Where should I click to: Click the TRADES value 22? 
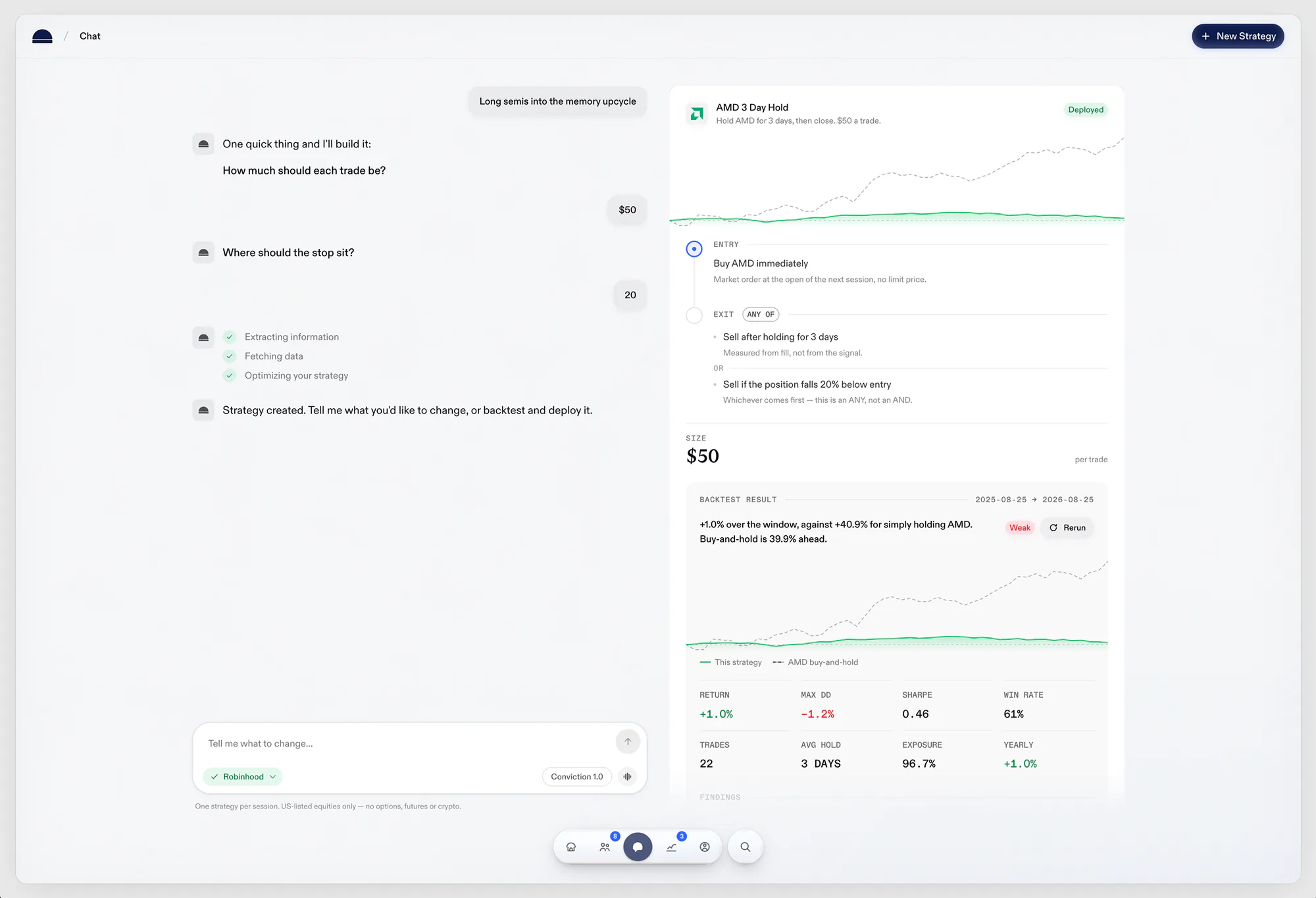click(x=706, y=764)
